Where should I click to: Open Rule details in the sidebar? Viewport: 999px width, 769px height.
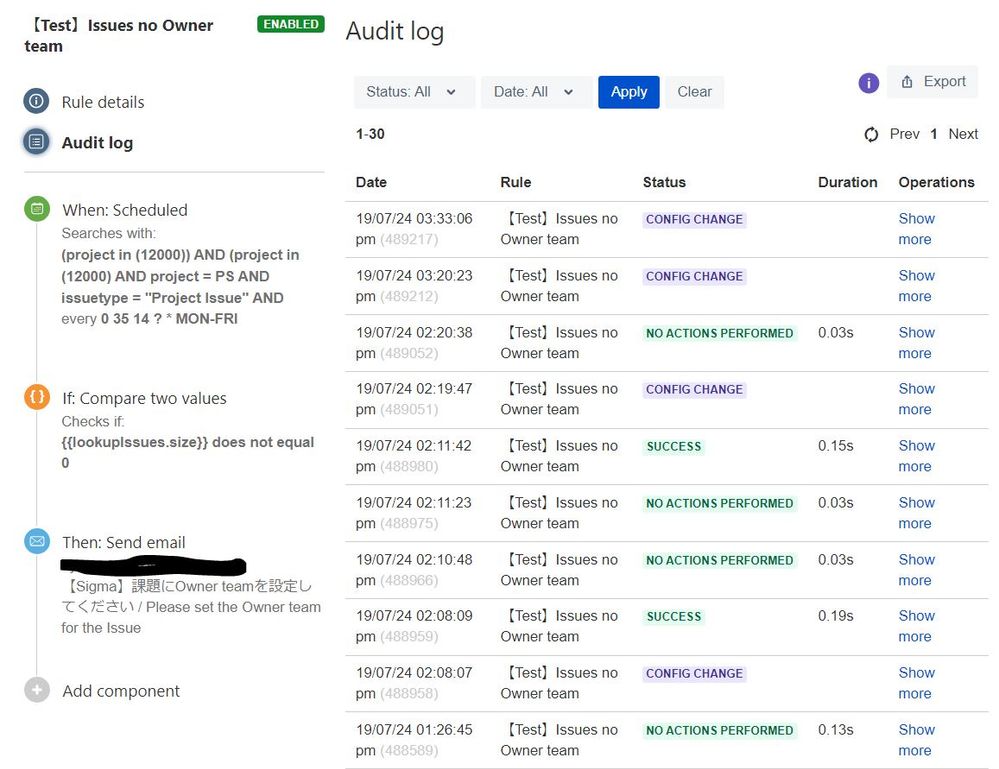(x=103, y=102)
